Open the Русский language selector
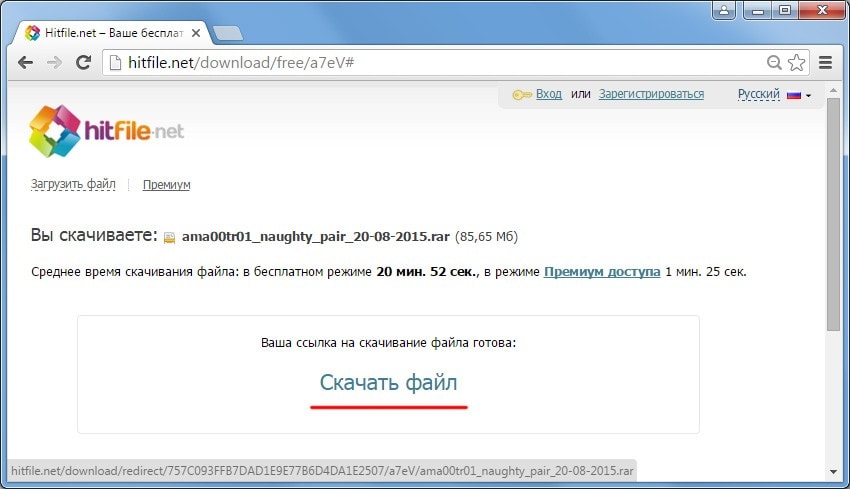Image resolution: width=850 pixels, height=489 pixels. (x=758, y=94)
